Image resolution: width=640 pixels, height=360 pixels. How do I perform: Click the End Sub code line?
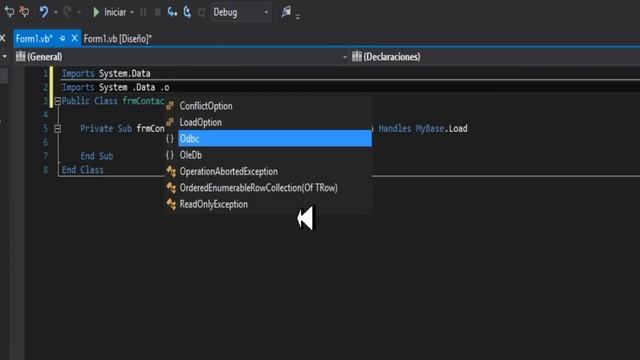(97, 156)
